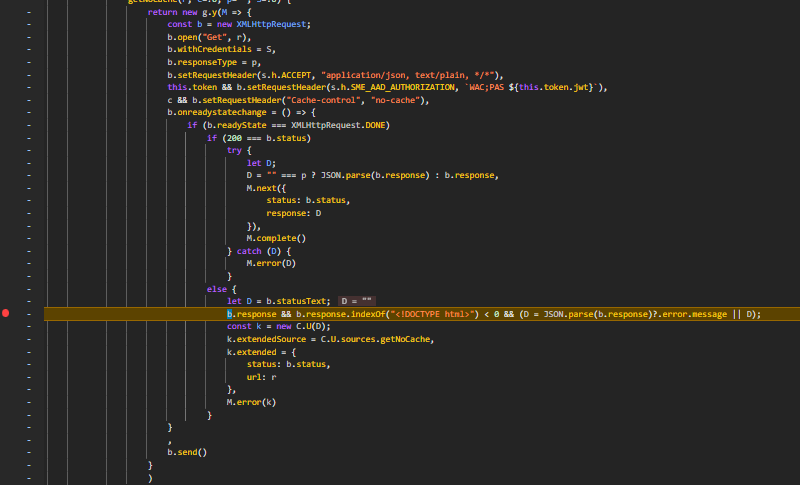
Task: Click the 'url: r' property line
Action: pyautogui.click(x=262, y=376)
